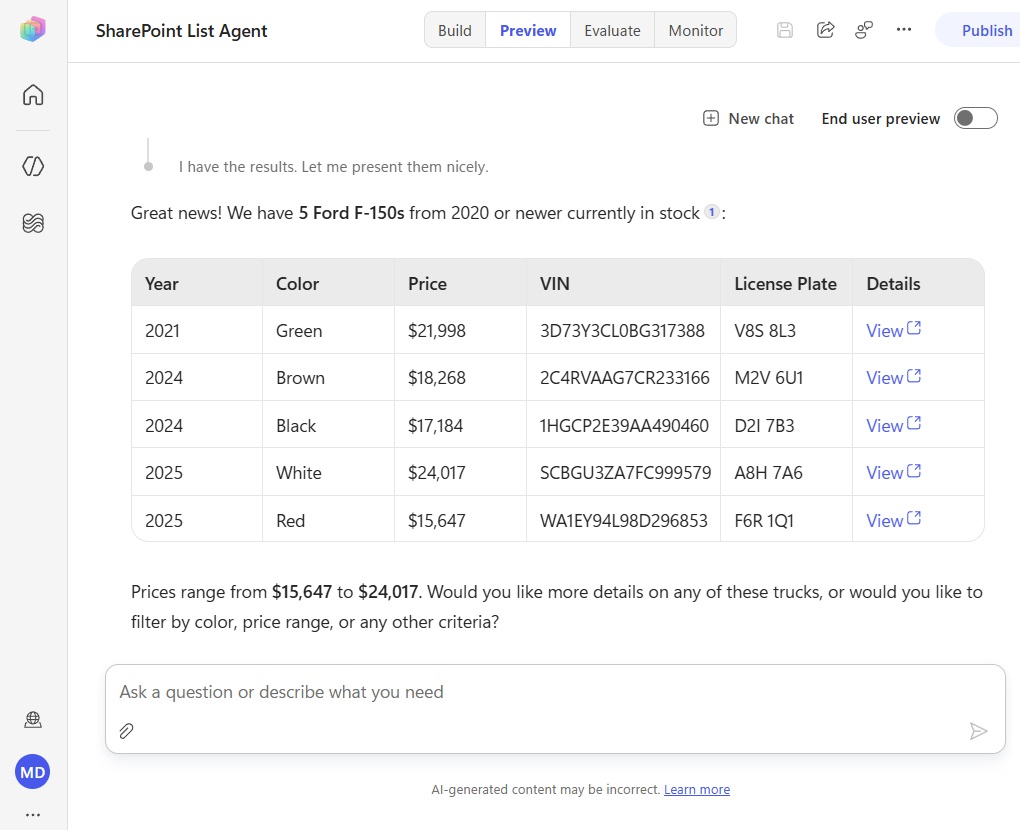Open View link for Red 2025 truck
Viewport: 1020px width, 830px height.
click(x=893, y=520)
